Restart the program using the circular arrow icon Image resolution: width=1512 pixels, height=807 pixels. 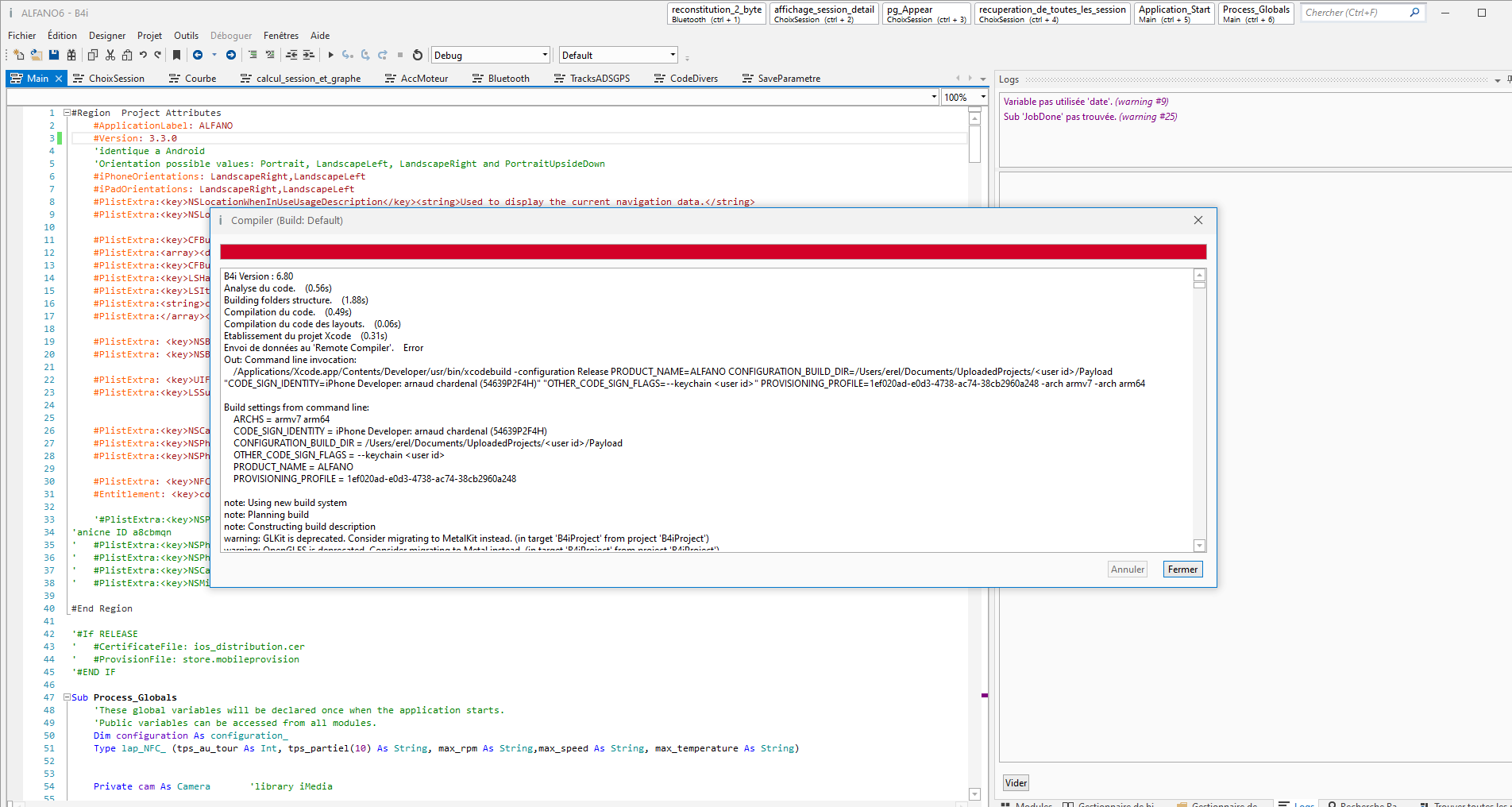[418, 55]
